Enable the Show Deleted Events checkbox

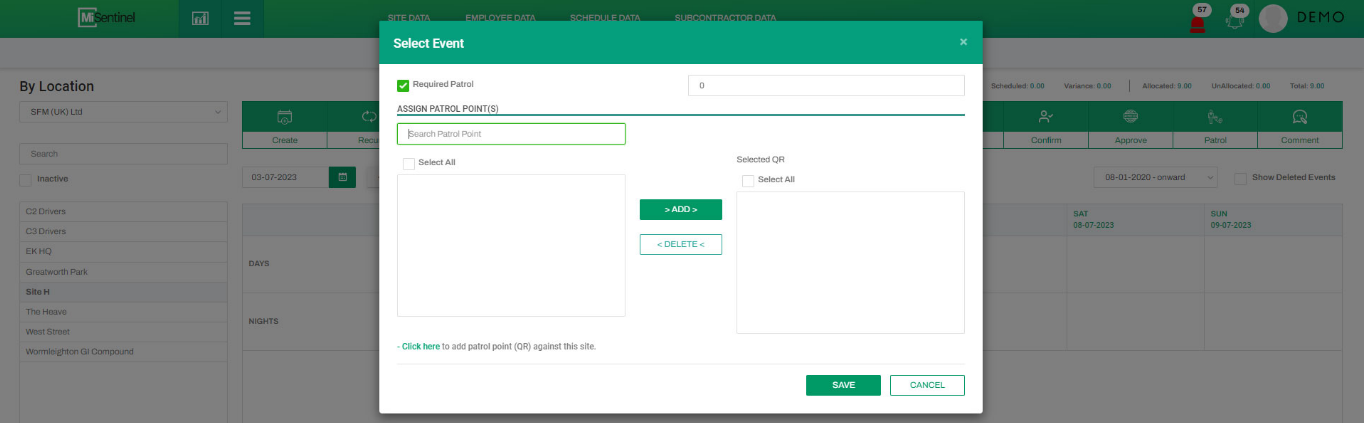[x=1240, y=178]
